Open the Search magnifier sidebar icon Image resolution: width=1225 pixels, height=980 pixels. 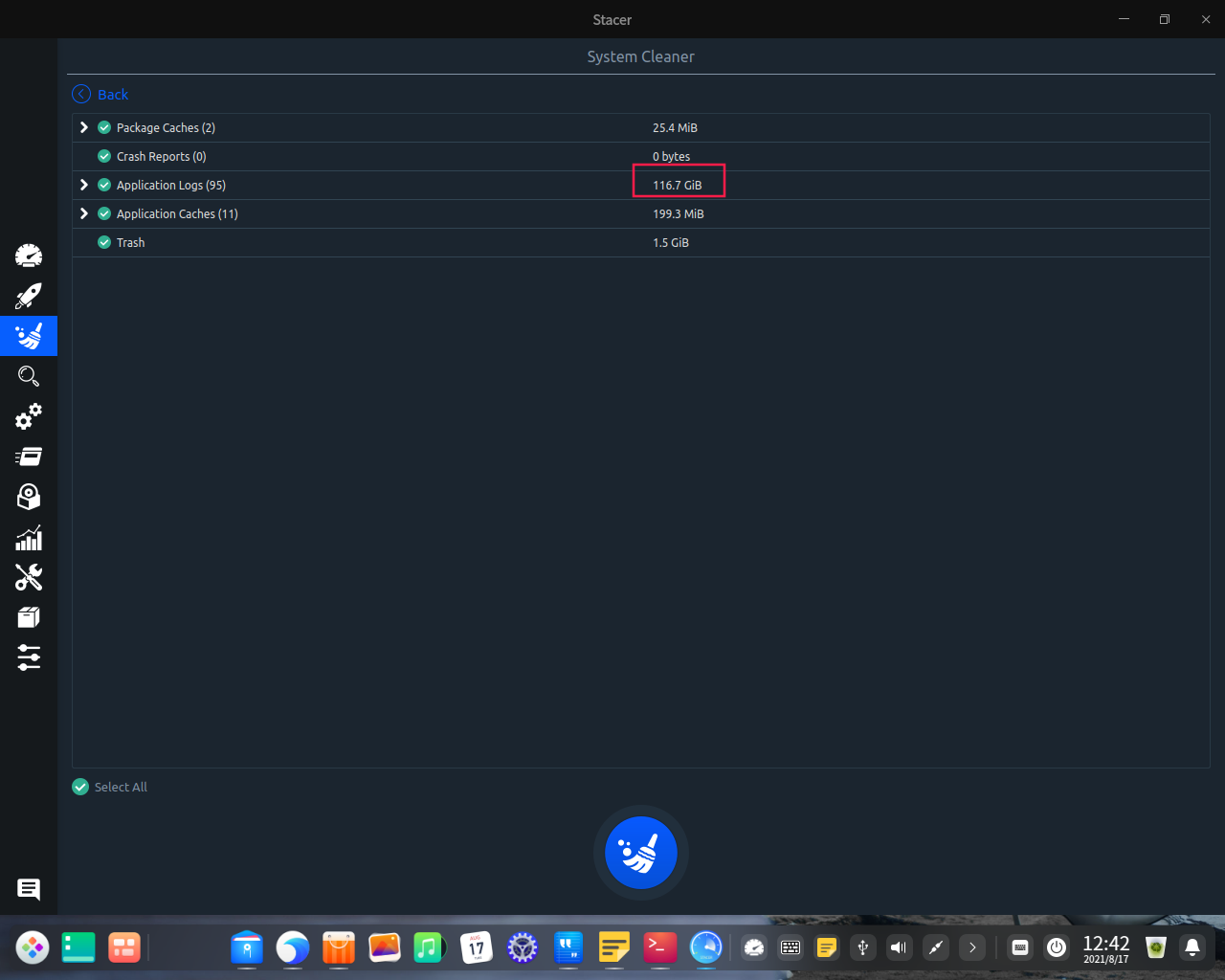(29, 376)
